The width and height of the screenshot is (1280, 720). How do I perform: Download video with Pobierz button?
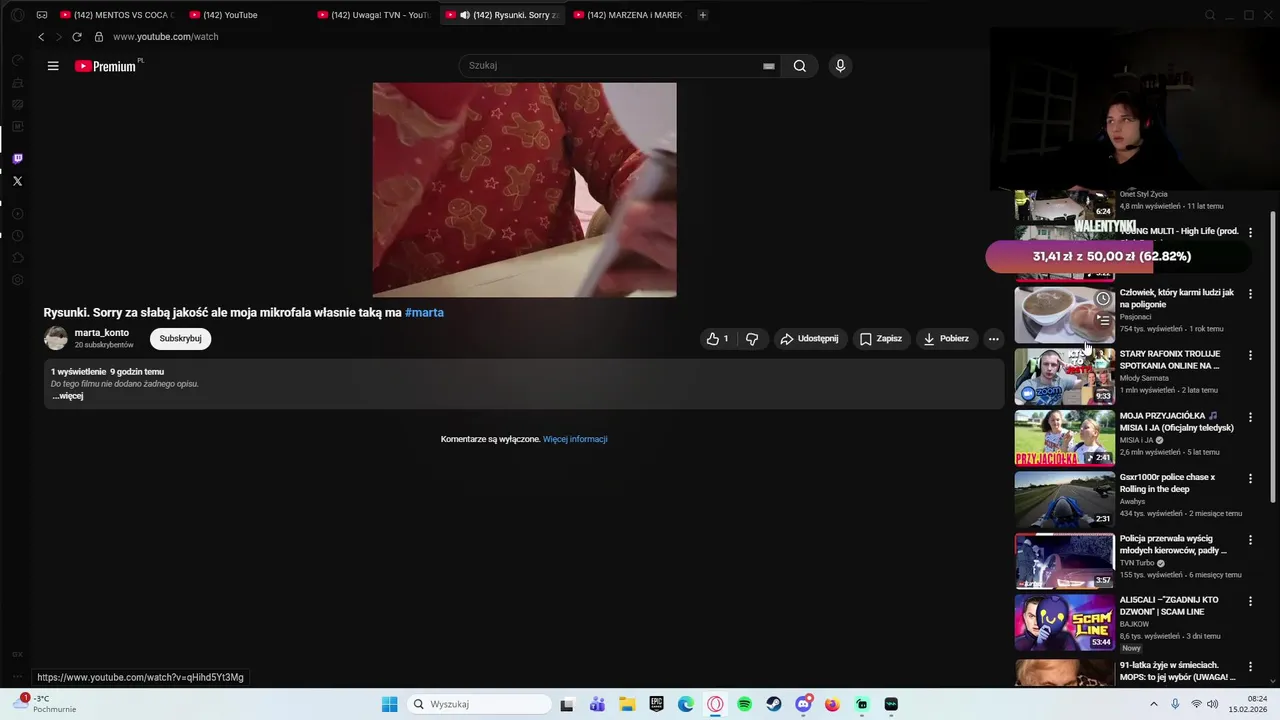click(946, 339)
